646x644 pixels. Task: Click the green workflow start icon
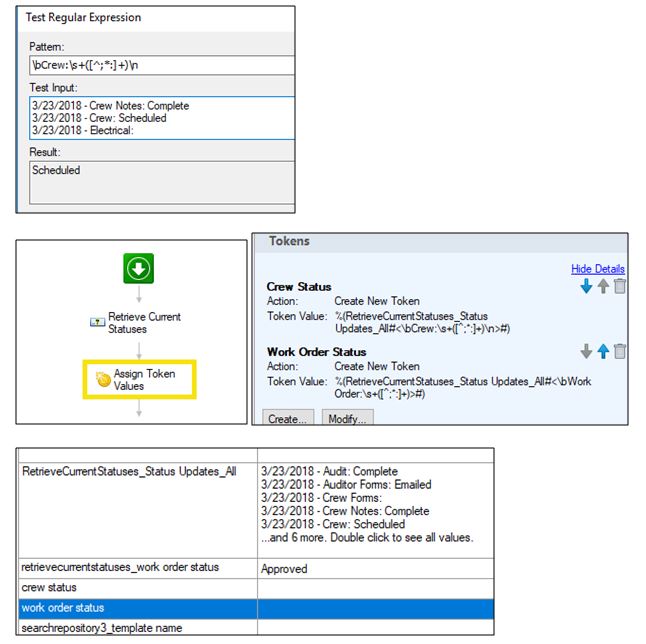tap(141, 269)
